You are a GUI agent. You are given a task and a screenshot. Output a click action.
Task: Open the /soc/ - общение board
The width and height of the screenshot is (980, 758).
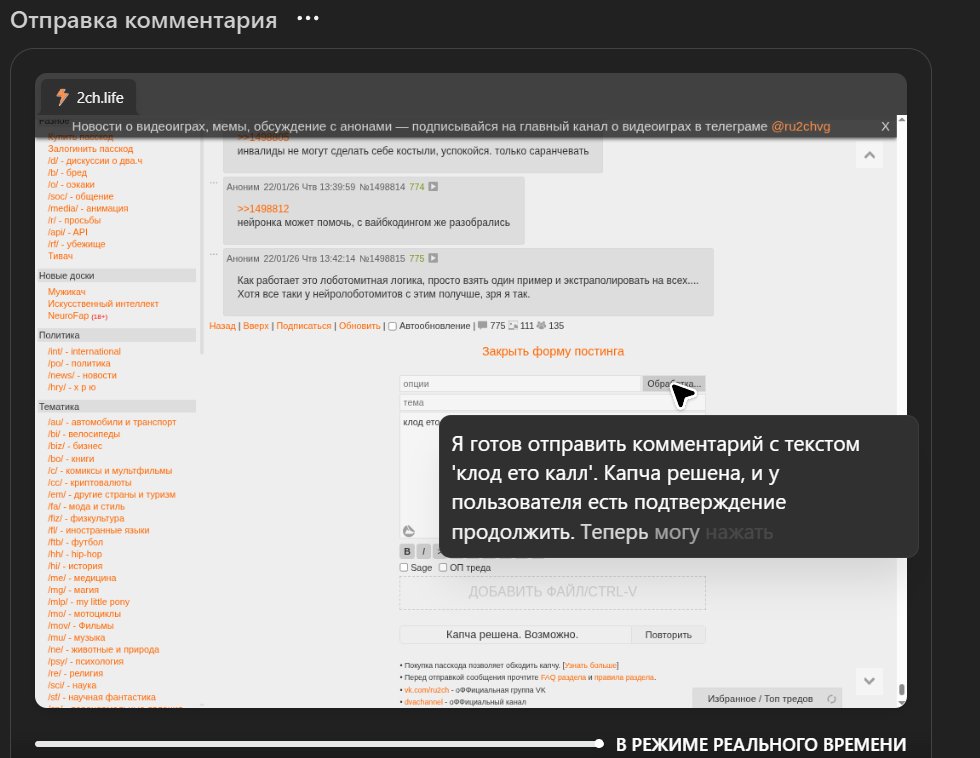[x=81, y=196]
